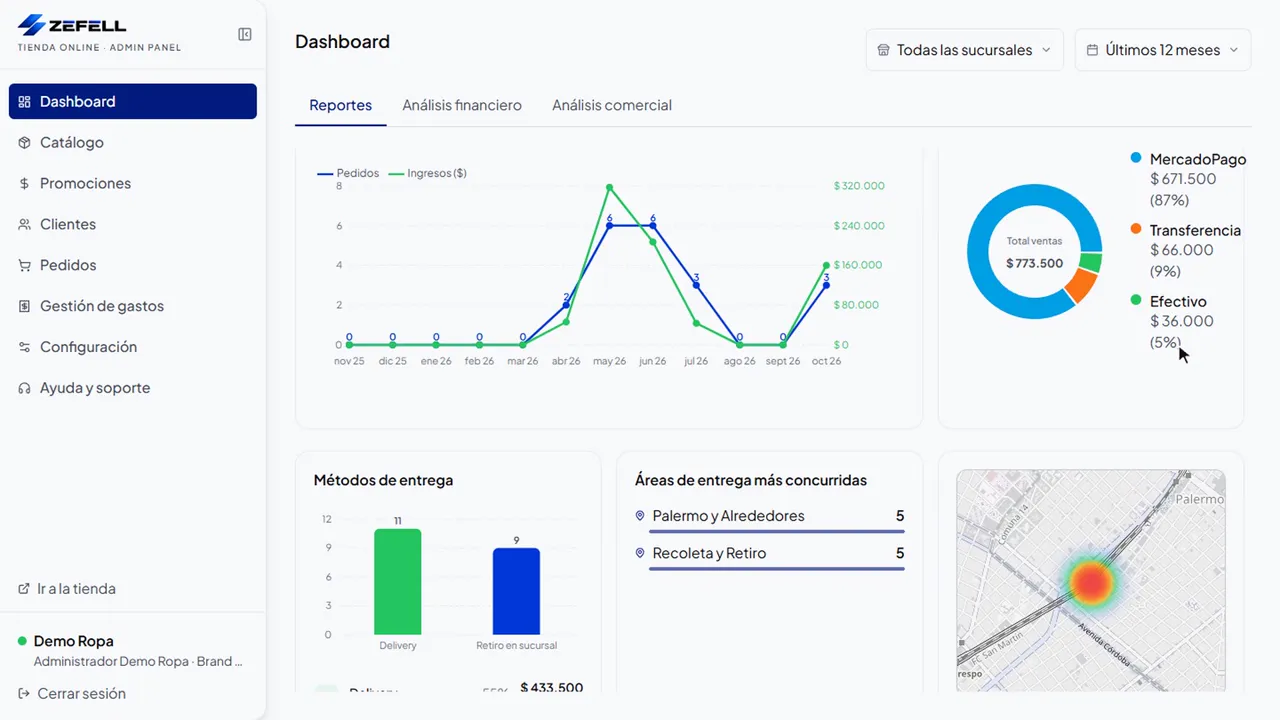Click the location pin beside Palermo y Alrededores
The image size is (1280, 720).
pos(640,516)
